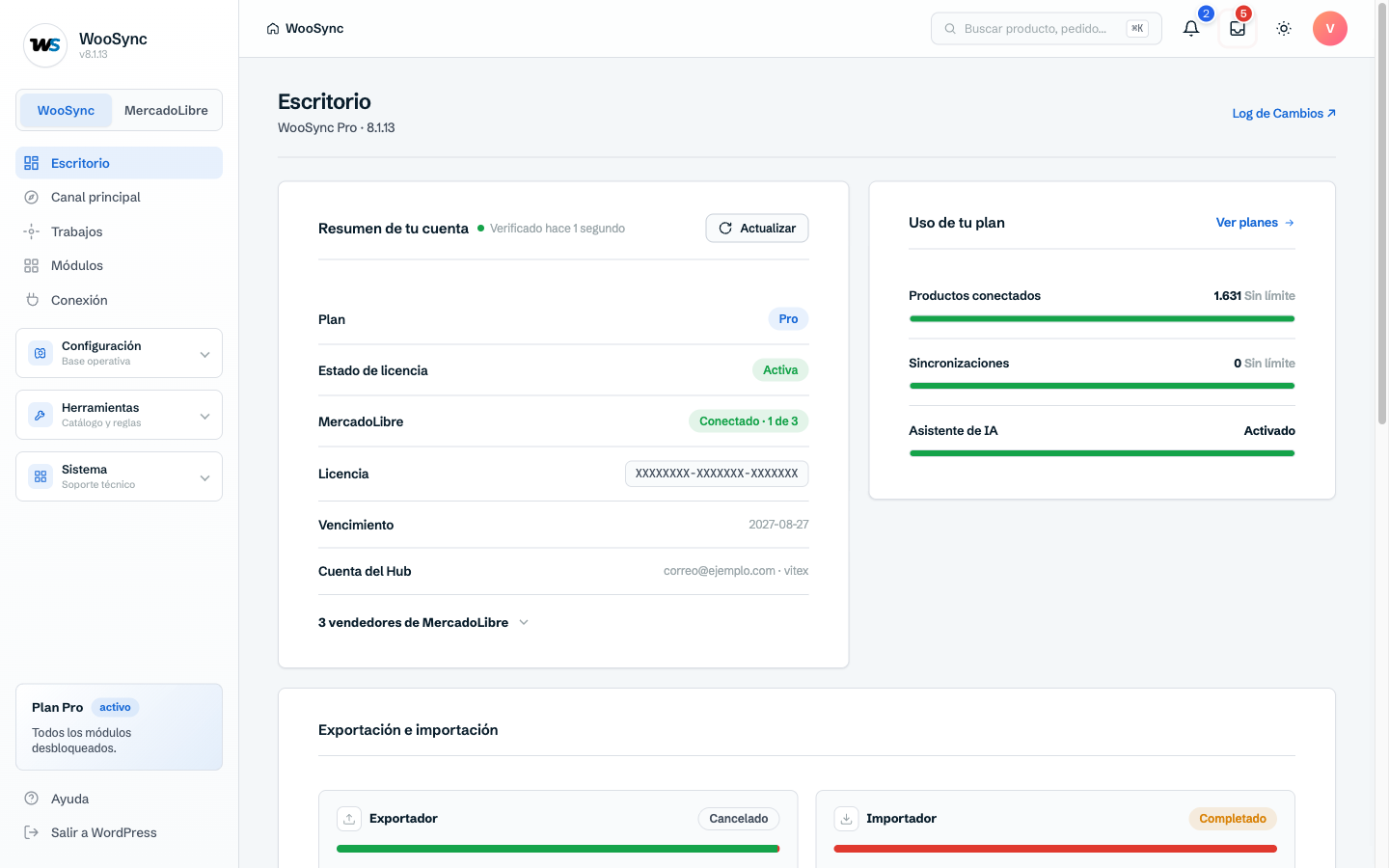Click the home icon in breadcrumb
This screenshot has height=868, width=1389.
273,29
